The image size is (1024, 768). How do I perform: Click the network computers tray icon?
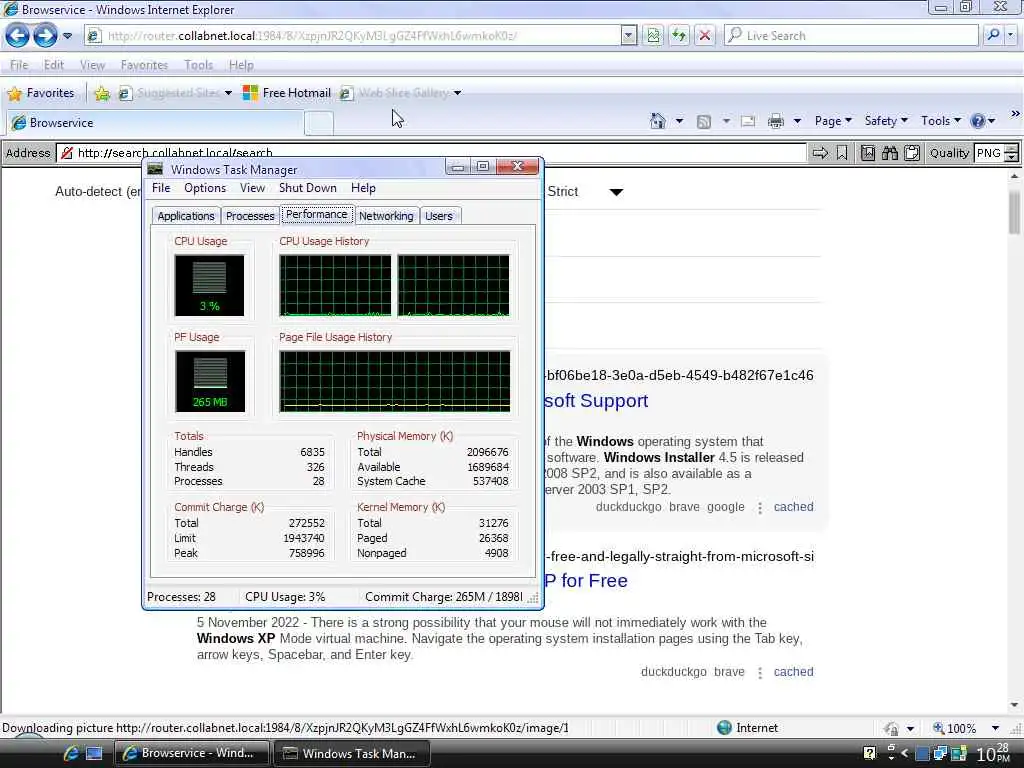[x=940, y=753]
